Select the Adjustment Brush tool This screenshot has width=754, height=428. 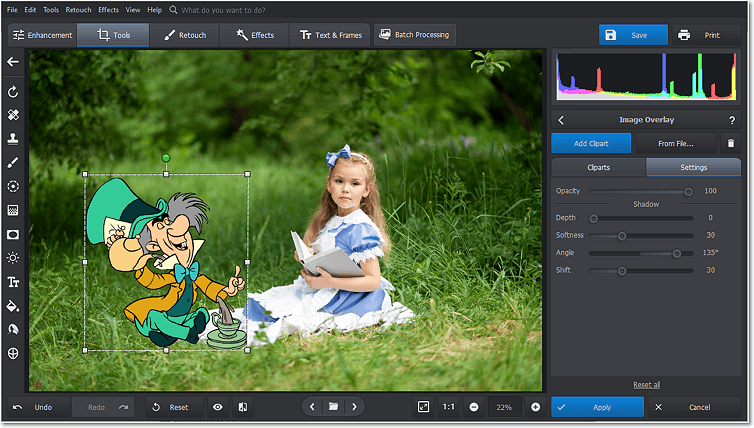click(x=13, y=163)
